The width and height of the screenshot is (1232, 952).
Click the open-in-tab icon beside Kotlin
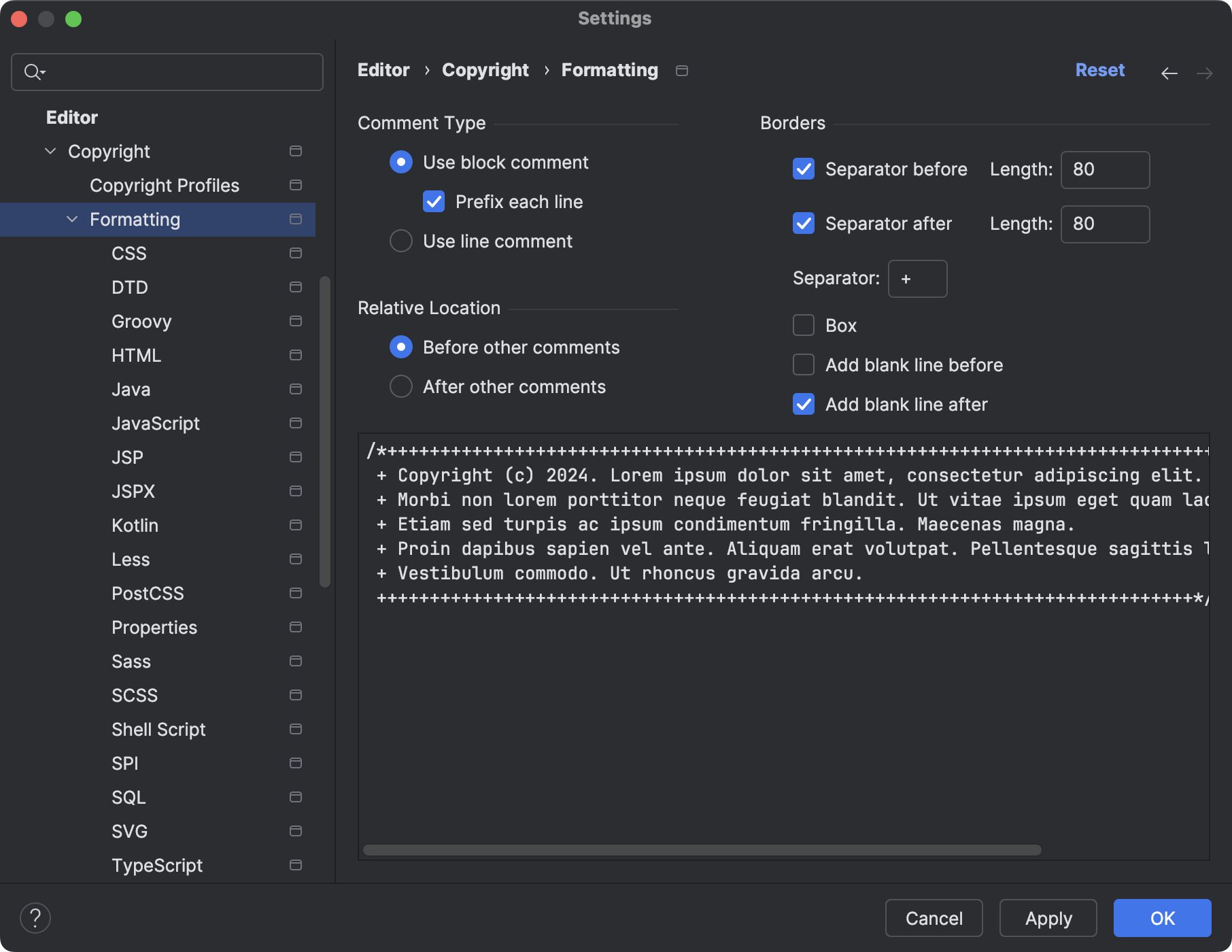point(296,525)
